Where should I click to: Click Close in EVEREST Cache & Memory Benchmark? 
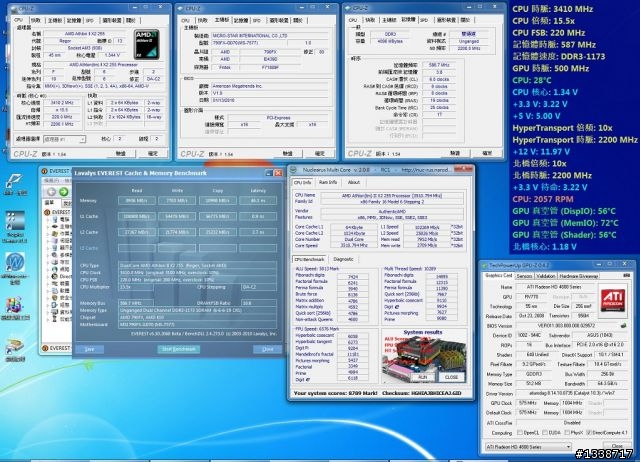267,349
